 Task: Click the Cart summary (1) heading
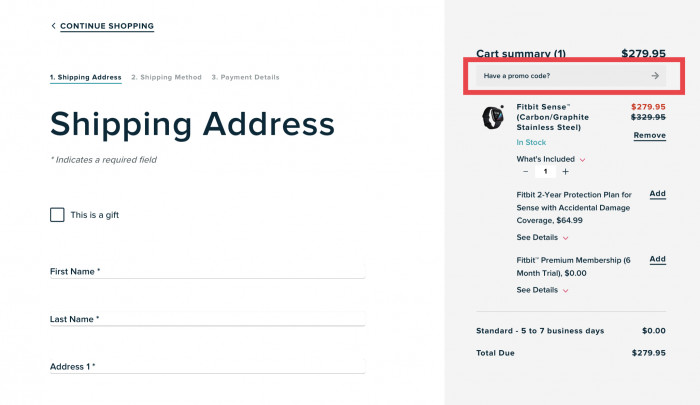click(x=521, y=54)
